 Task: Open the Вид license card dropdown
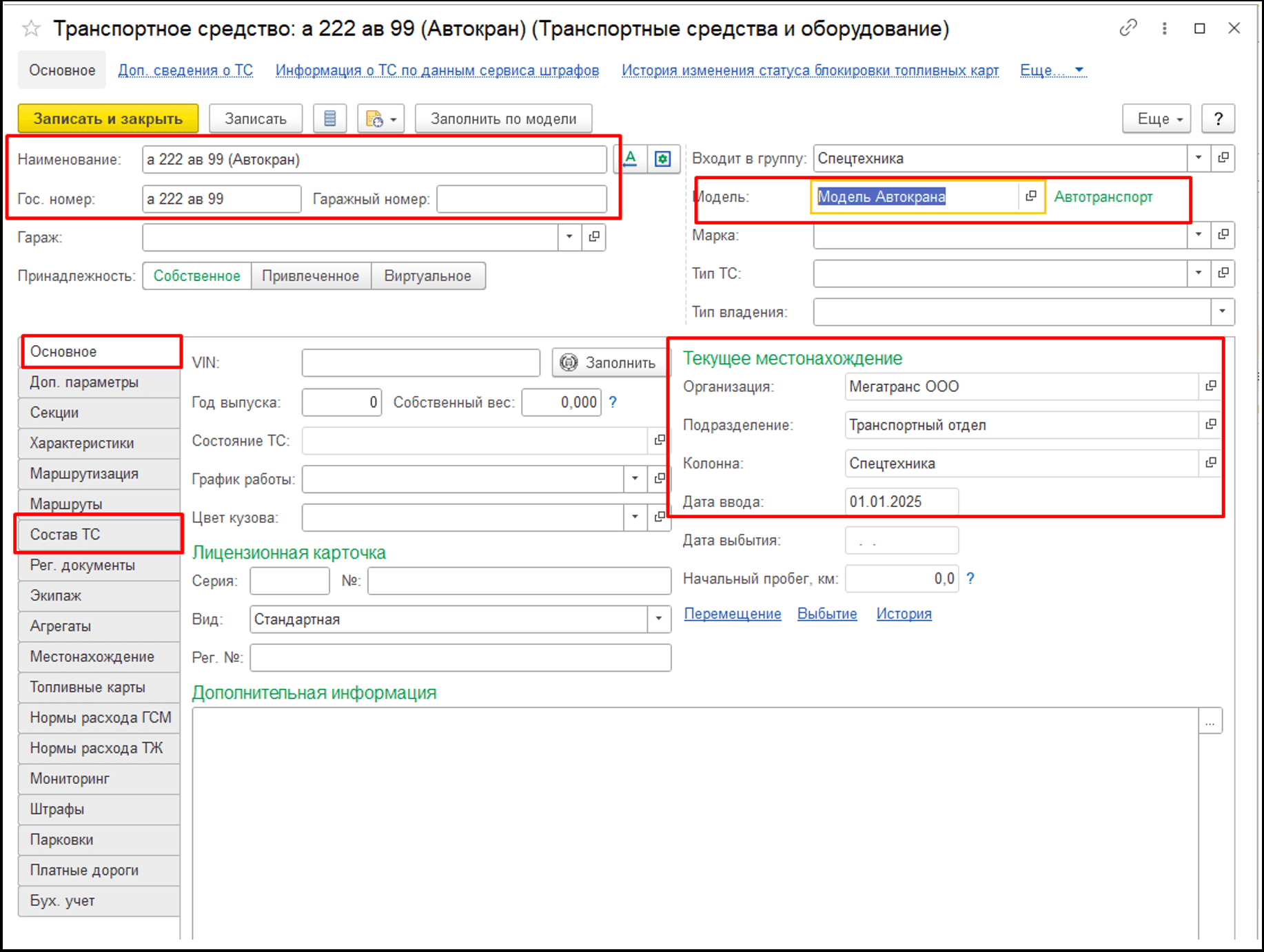(658, 619)
